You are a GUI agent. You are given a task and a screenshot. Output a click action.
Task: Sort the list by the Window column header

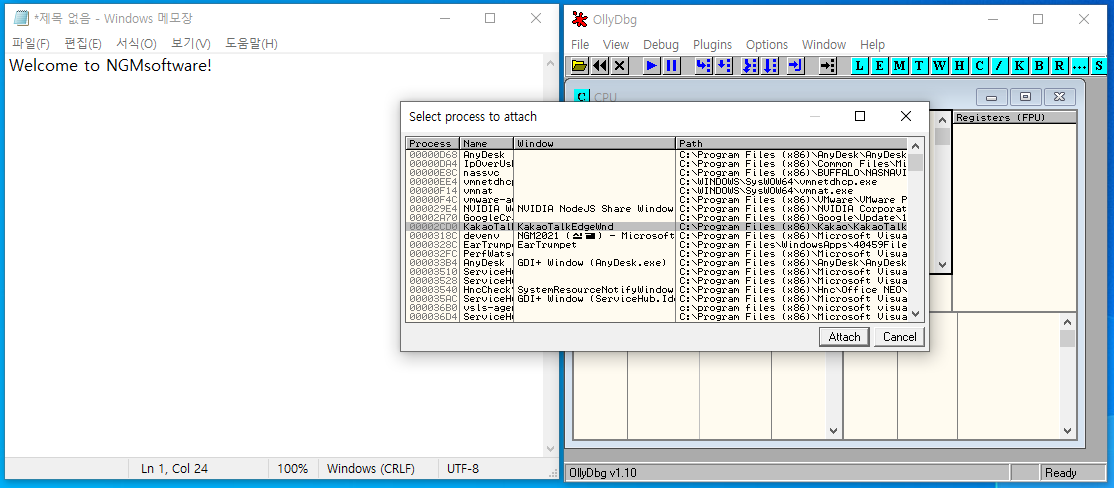(595, 143)
